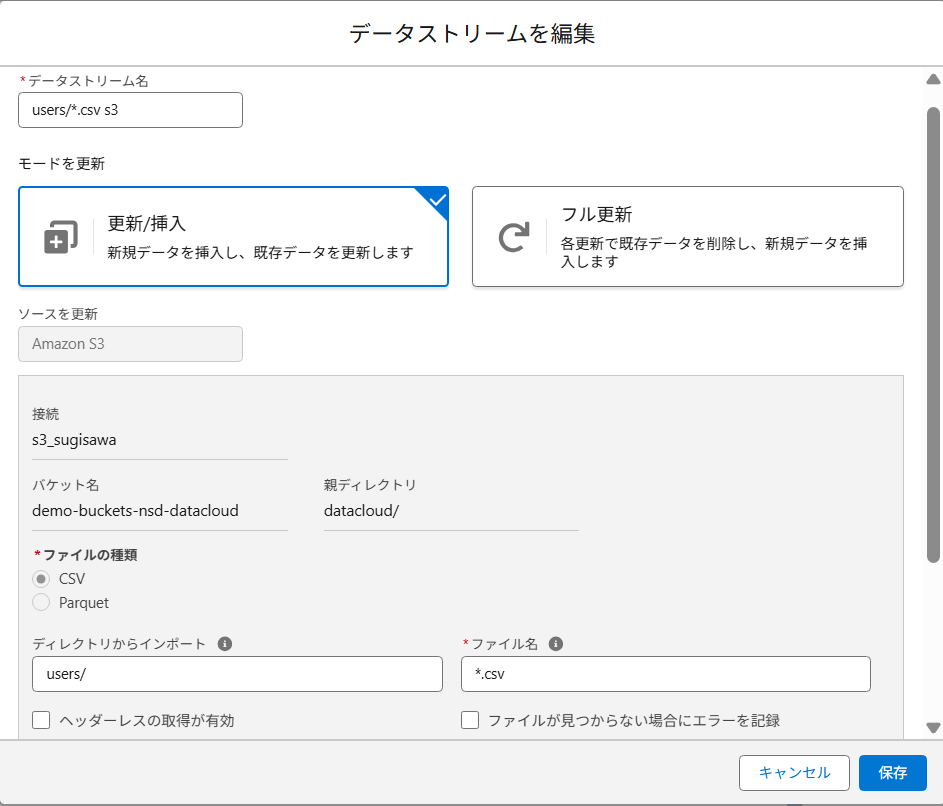Enable ヘッダーレスの取得が有効 checkbox
This screenshot has height=806, width=943.
(x=41, y=720)
